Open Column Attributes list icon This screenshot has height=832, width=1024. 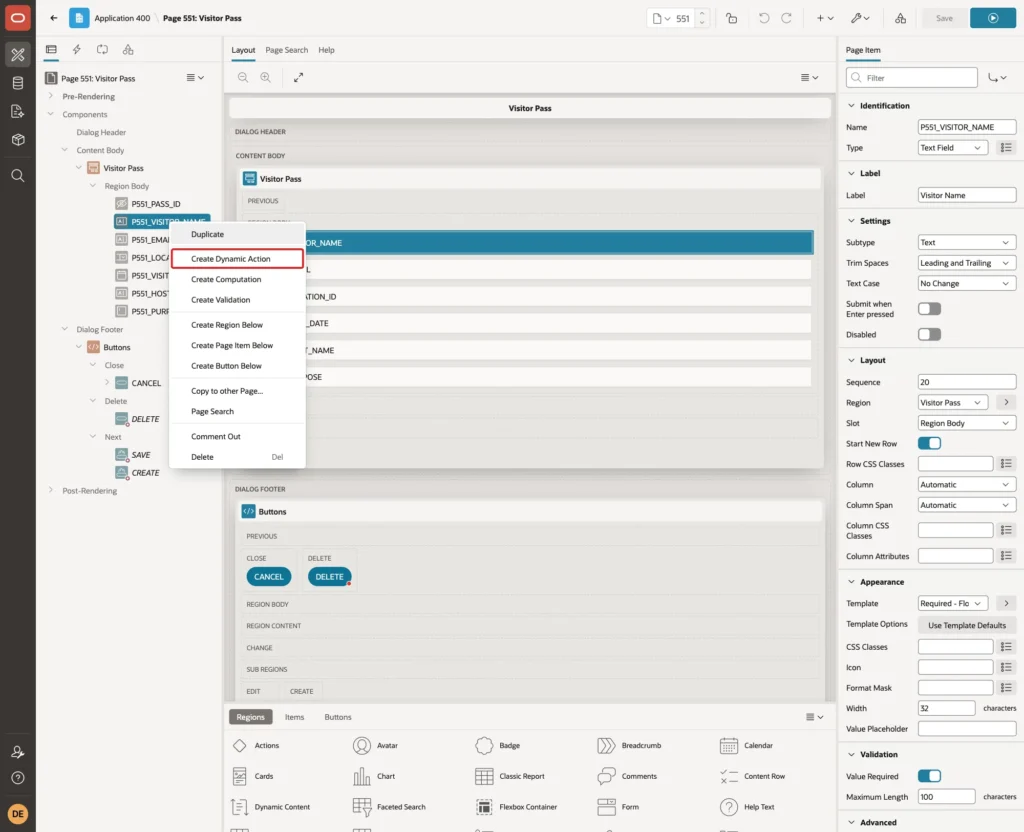[1006, 556]
